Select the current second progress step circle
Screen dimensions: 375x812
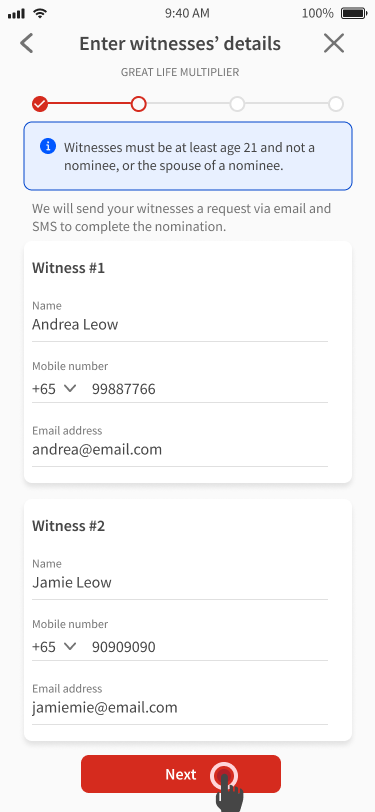[x=138, y=104]
